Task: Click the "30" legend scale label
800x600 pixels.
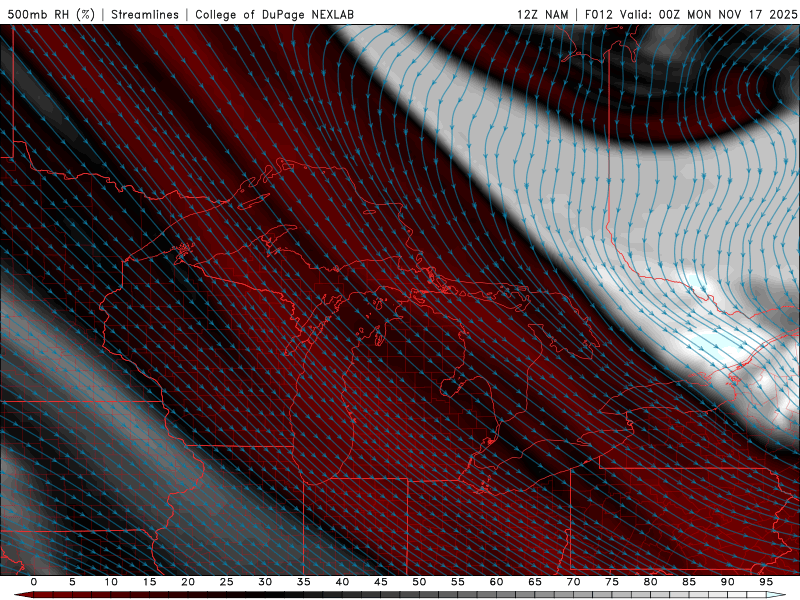Action: pos(265,582)
